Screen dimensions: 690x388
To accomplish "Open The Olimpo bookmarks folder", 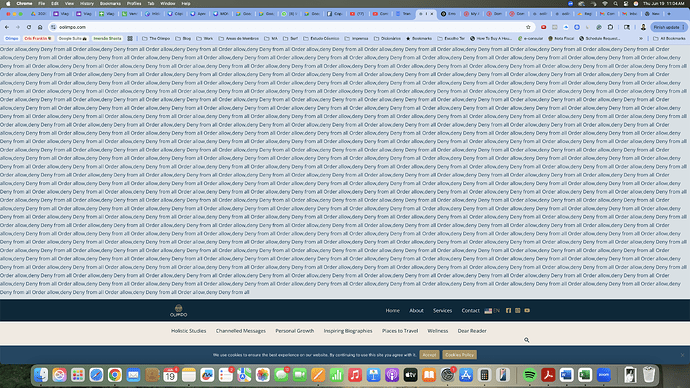I will click(156, 39).
